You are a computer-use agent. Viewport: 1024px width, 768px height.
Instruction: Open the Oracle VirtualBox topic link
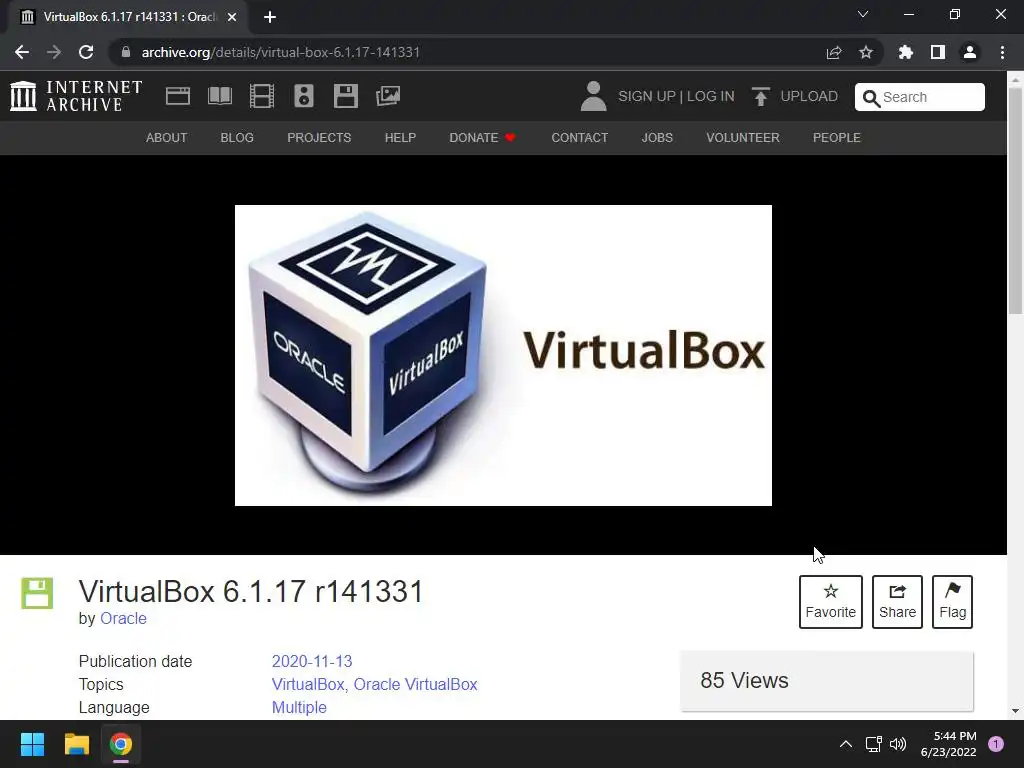(415, 684)
